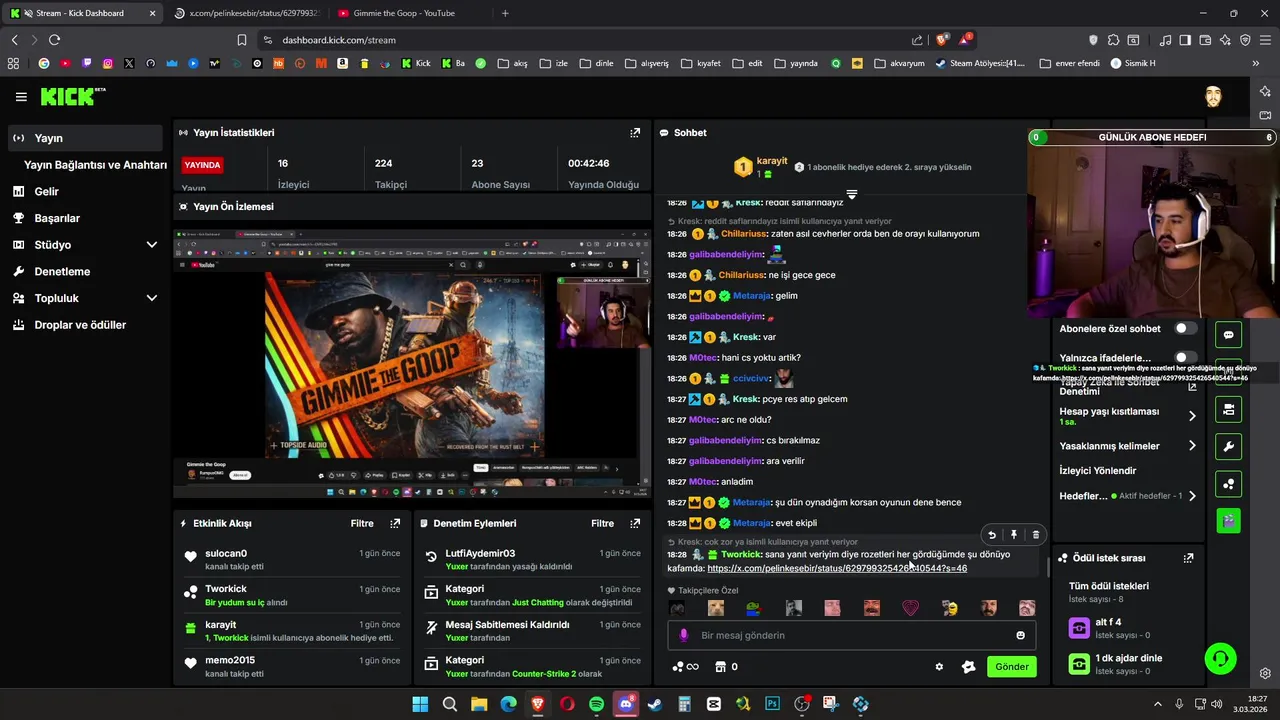
Task: Open the Kick hamburger menu
Action: pos(21,97)
